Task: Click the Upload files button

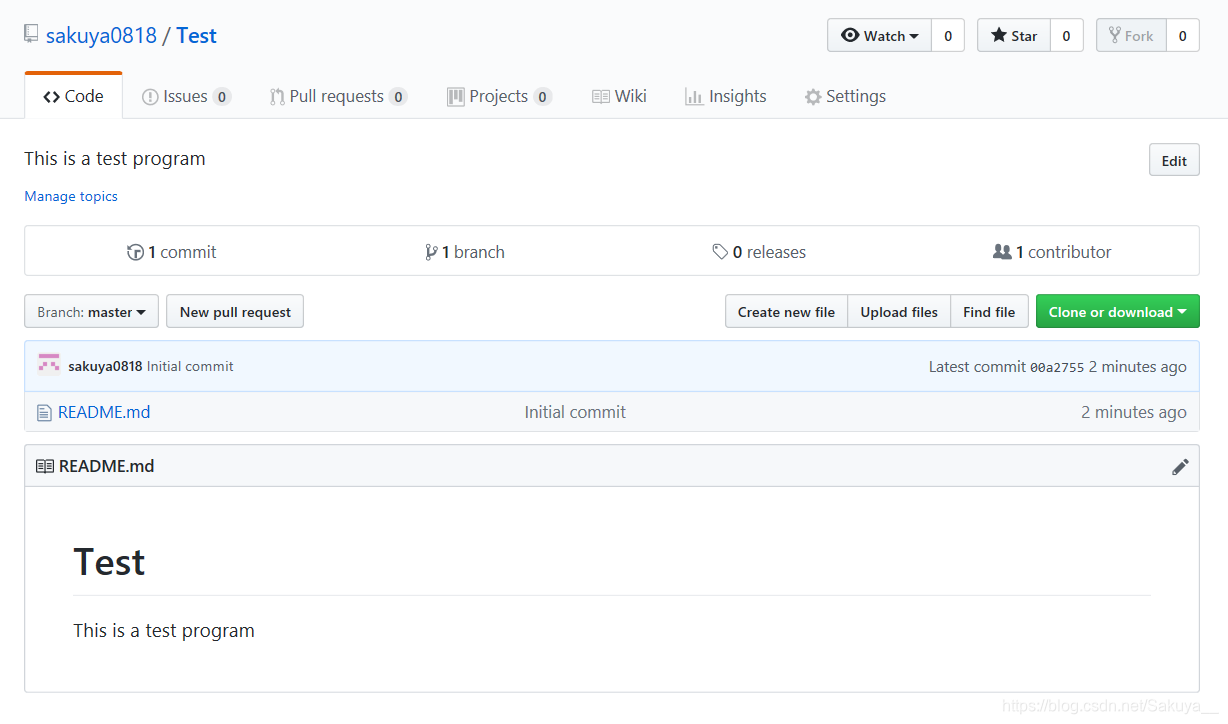Action: pos(899,312)
